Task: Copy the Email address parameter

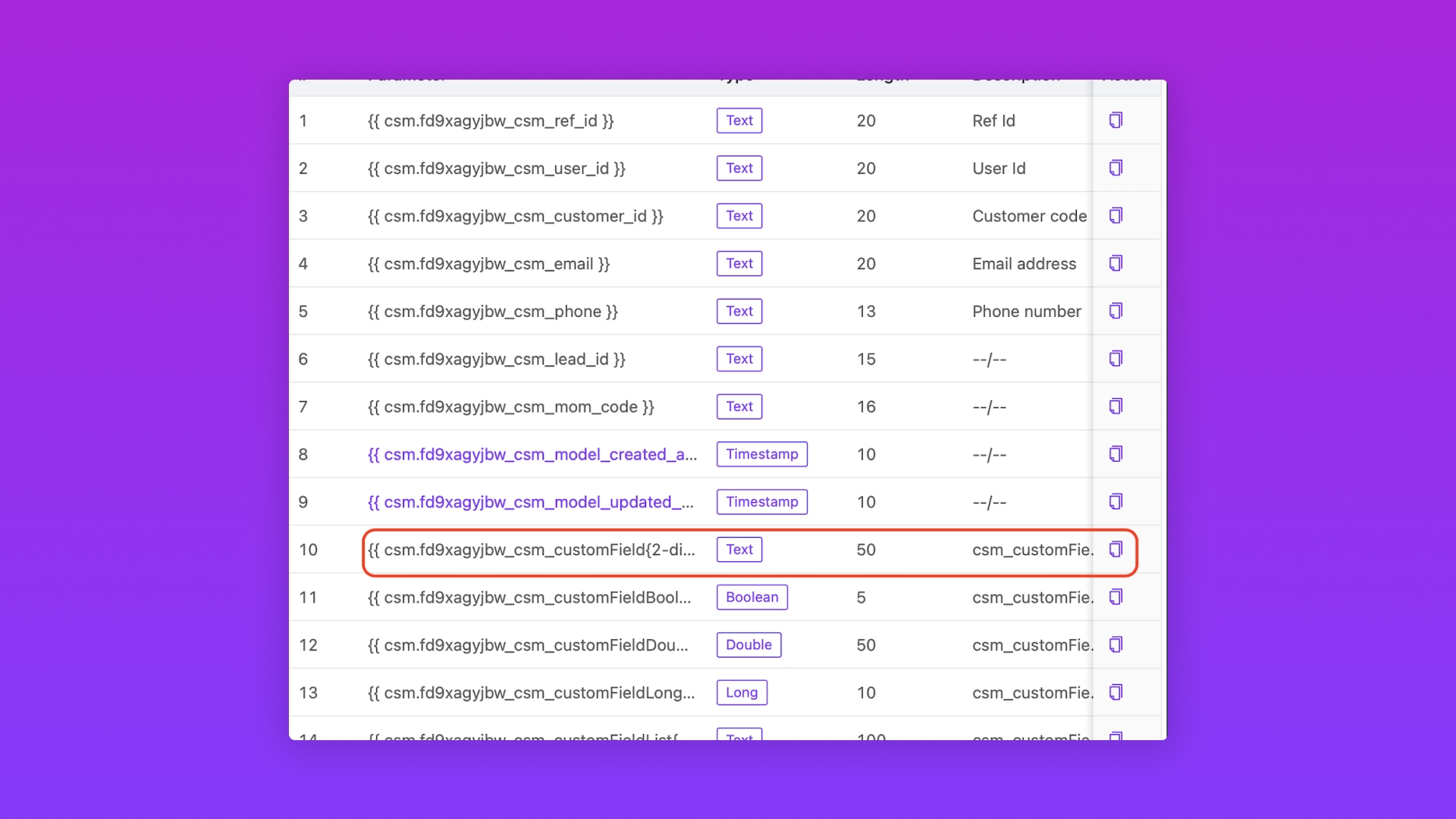Action: 1116,264
